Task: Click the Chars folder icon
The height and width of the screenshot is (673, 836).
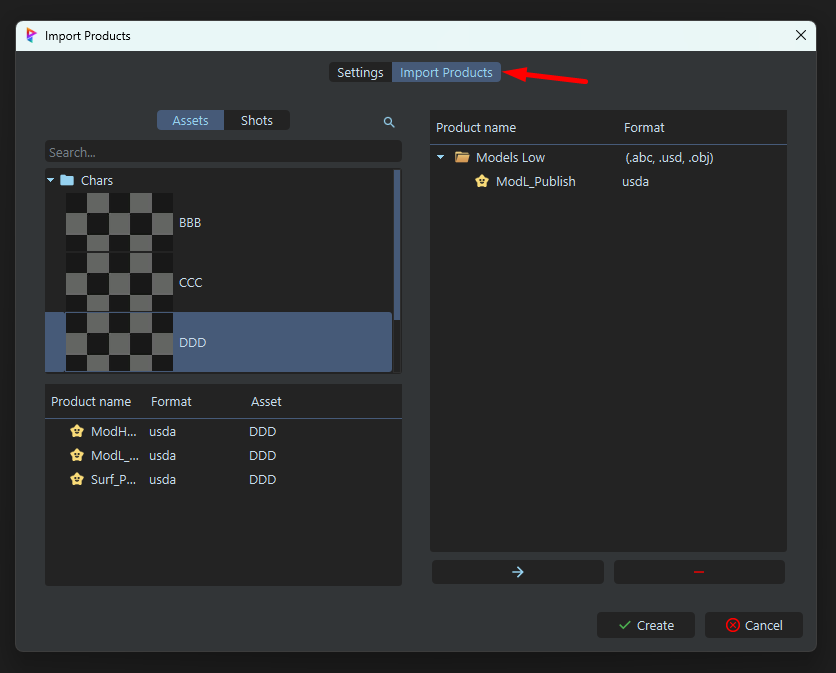Action: (x=67, y=180)
